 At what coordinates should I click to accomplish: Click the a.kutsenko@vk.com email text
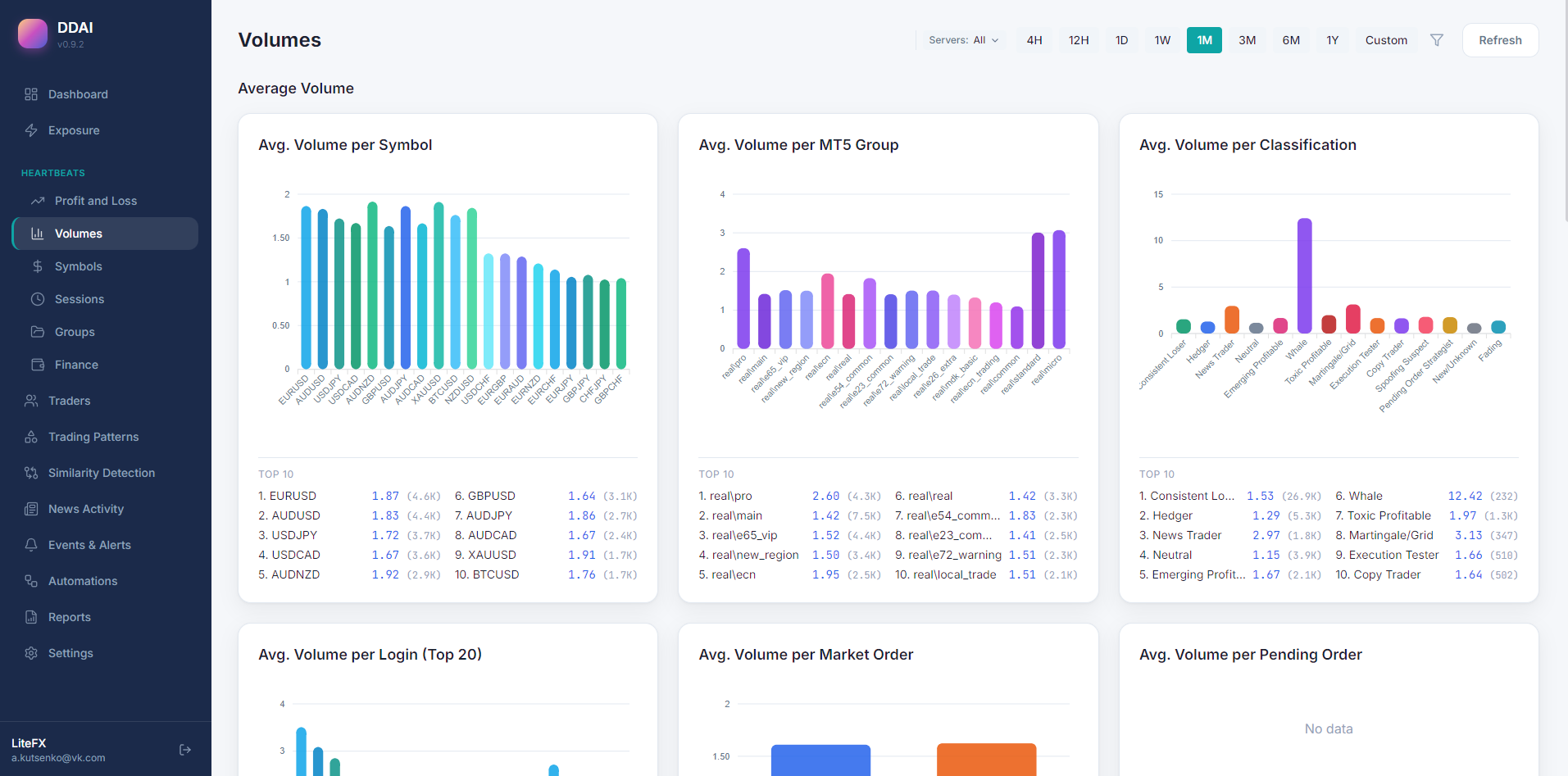(58, 758)
